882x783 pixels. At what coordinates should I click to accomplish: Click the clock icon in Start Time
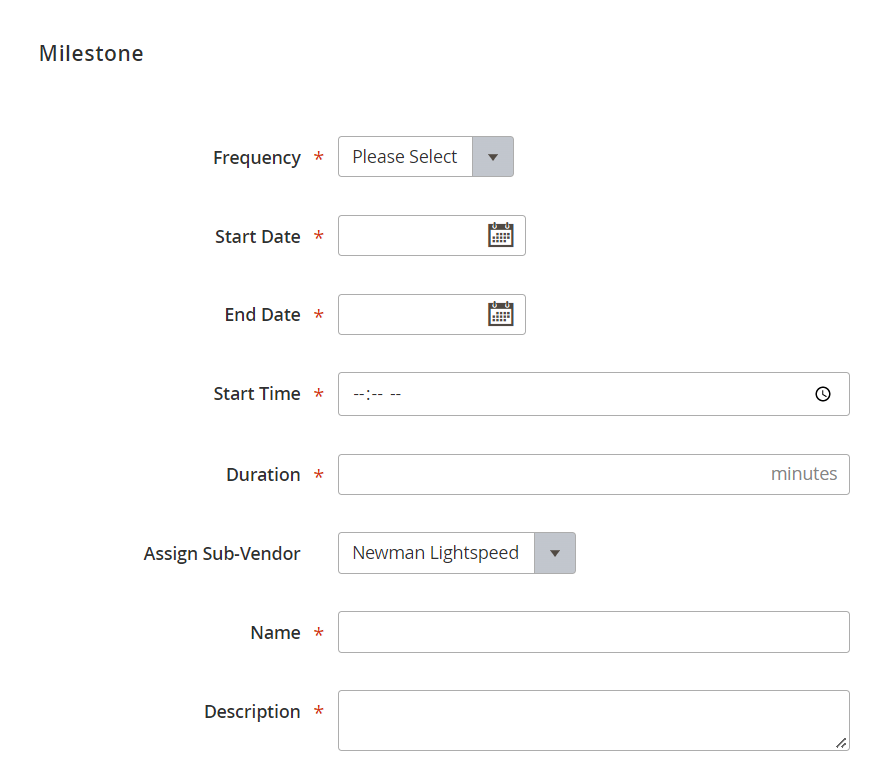pyautogui.click(x=822, y=394)
